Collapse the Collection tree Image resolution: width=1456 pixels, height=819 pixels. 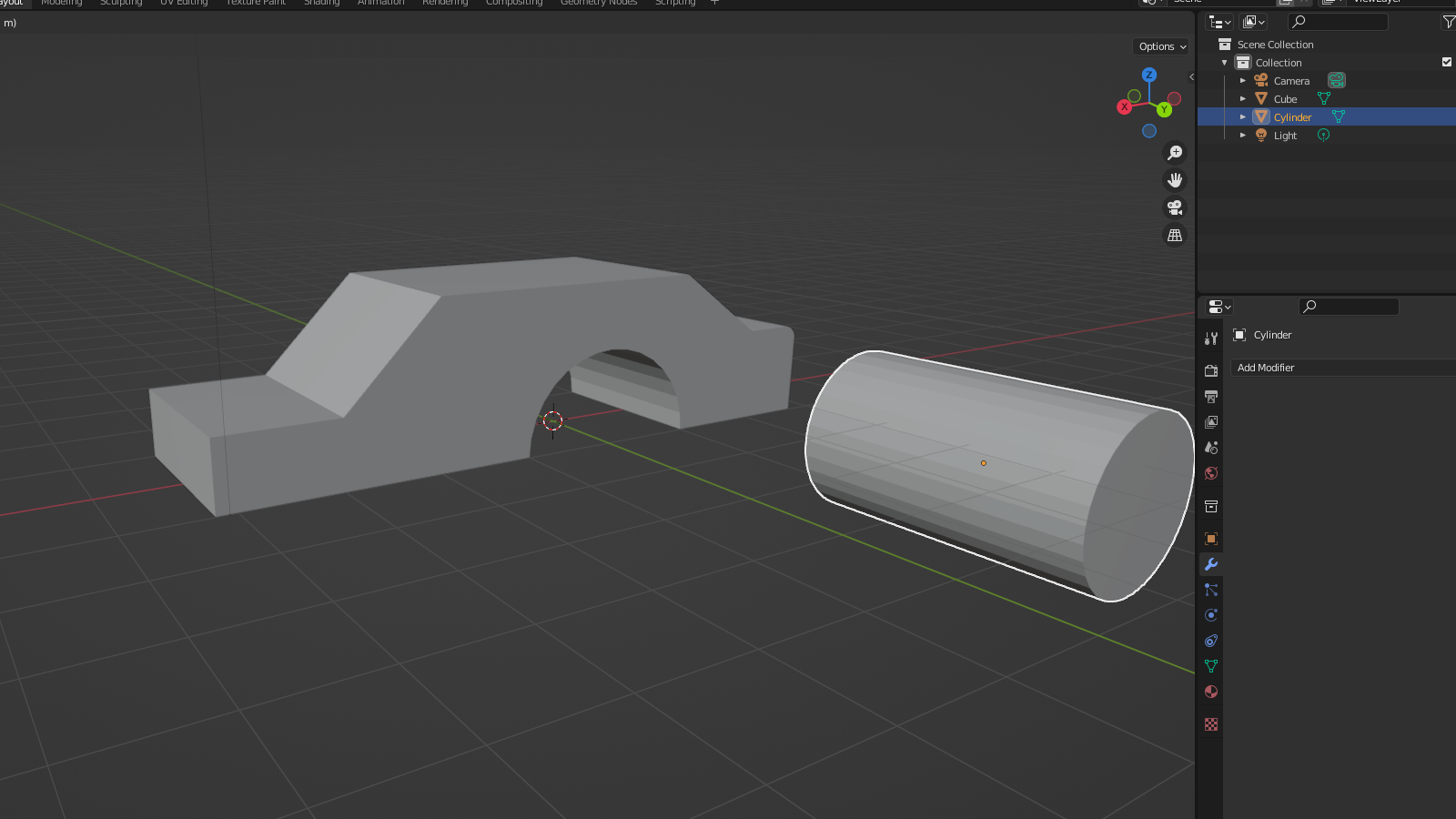coord(1225,63)
